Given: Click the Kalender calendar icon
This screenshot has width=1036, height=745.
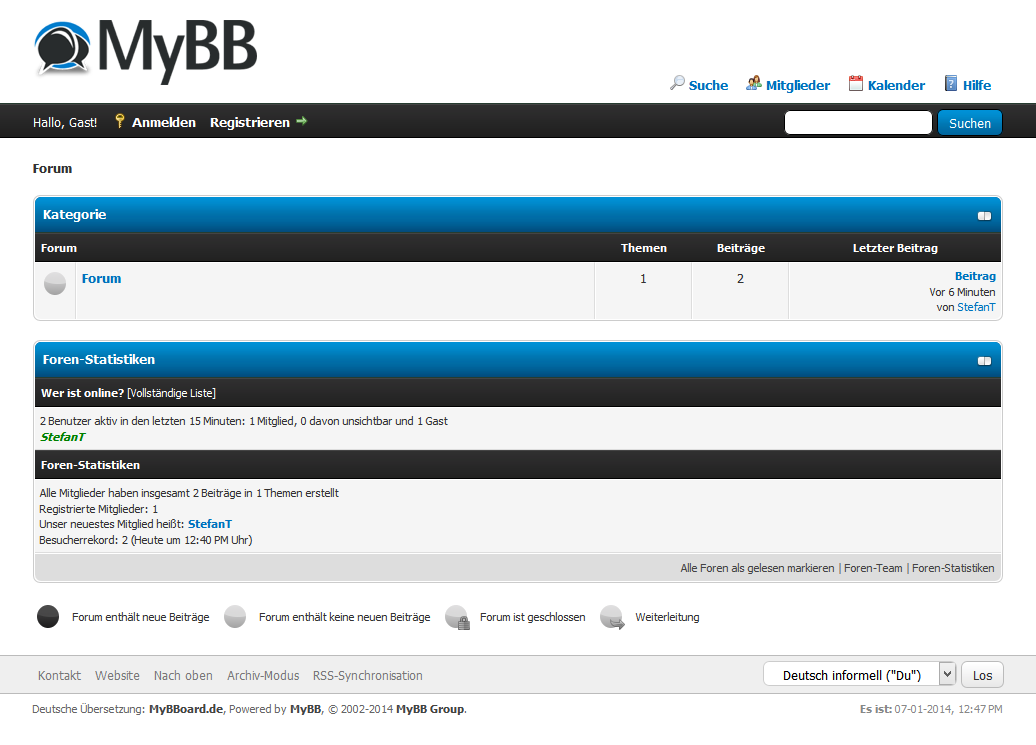Looking at the screenshot, I should (x=856, y=84).
